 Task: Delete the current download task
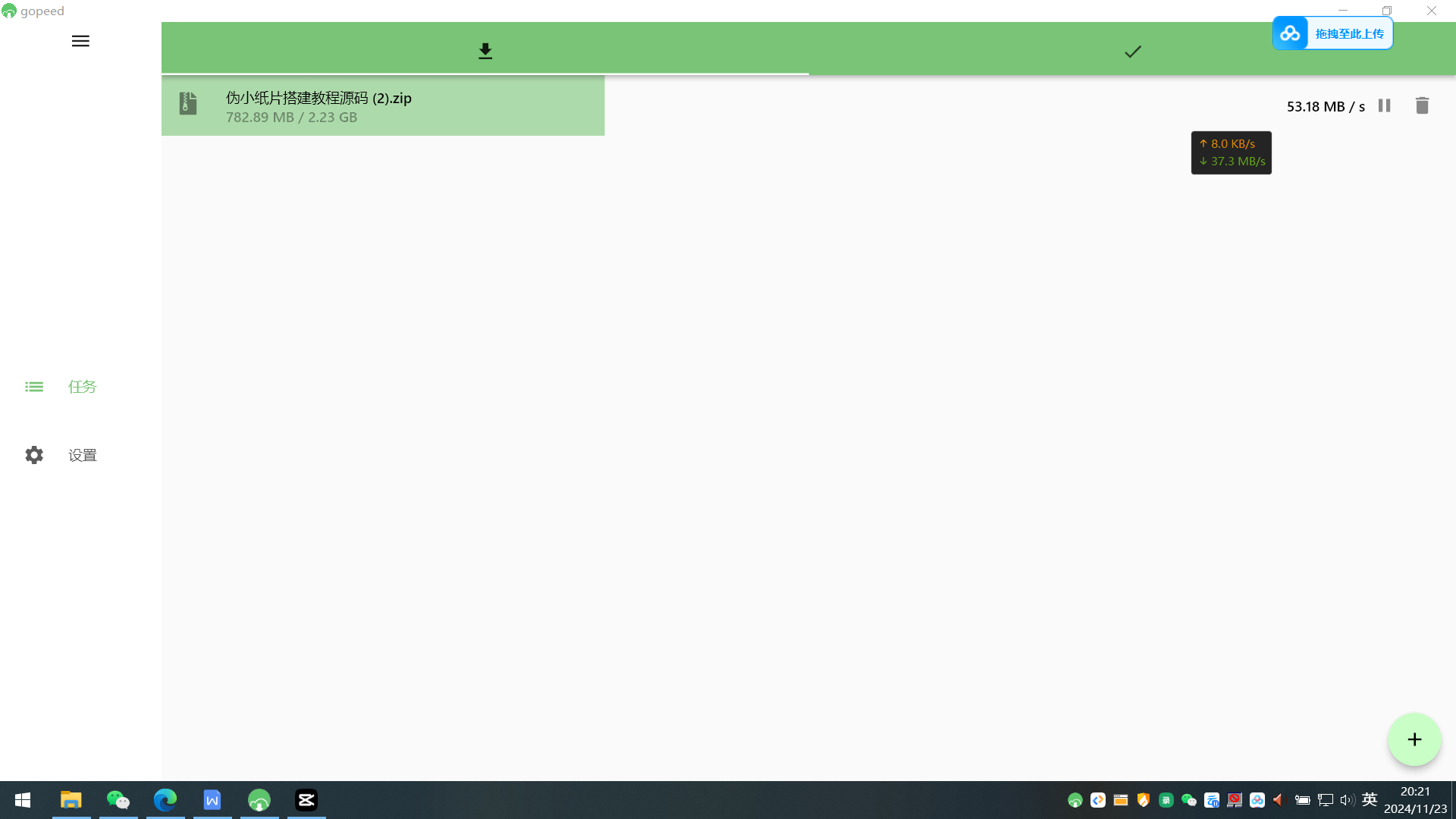[1422, 105]
